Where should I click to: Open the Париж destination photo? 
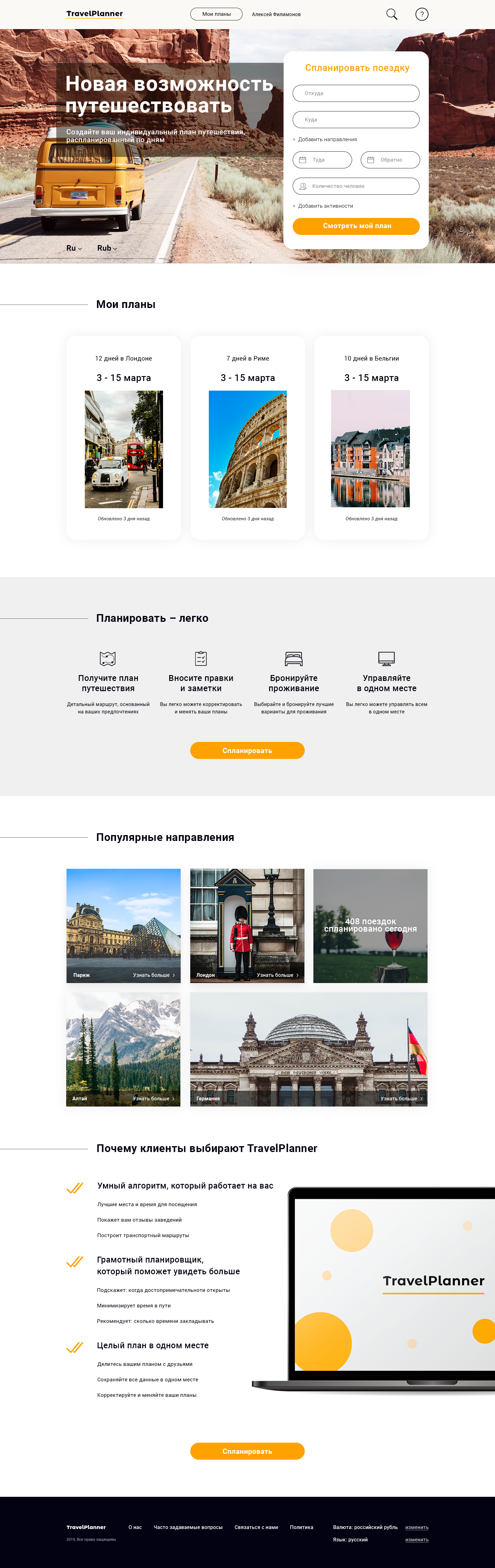(x=123, y=926)
